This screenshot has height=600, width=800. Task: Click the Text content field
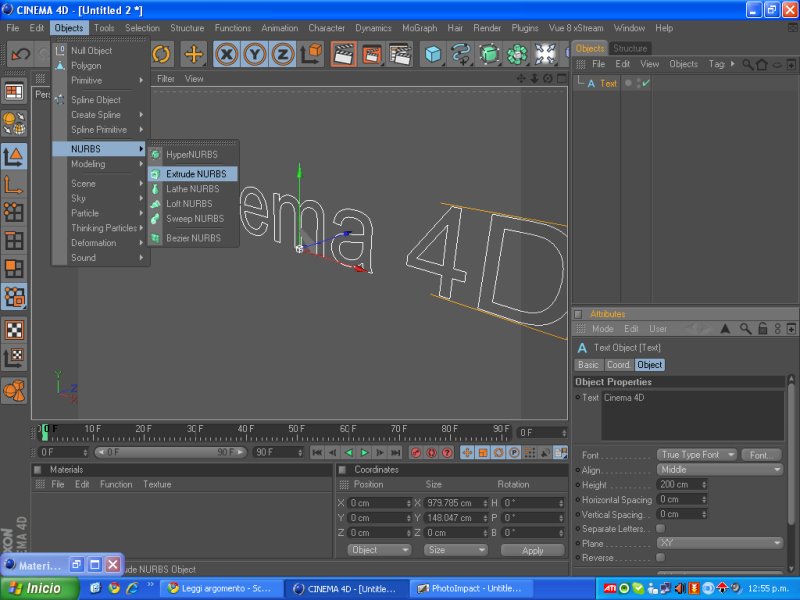click(x=692, y=415)
